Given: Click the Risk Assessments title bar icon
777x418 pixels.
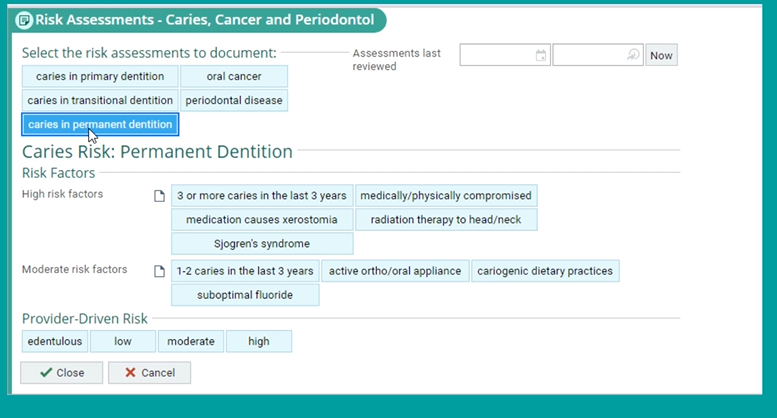Looking at the screenshot, I should 24,19.
